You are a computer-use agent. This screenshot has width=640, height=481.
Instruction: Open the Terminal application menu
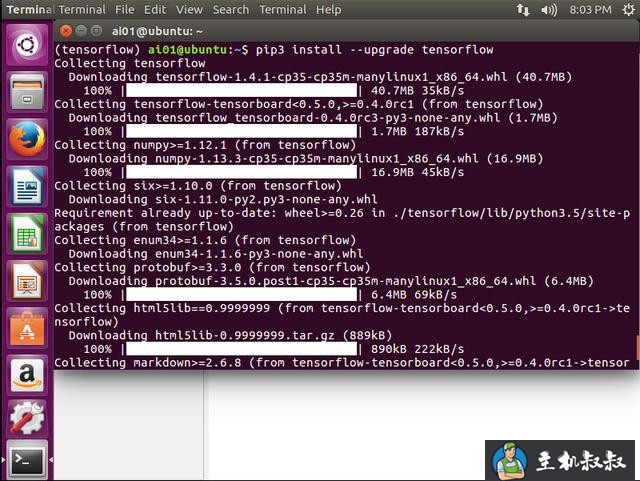82,10
